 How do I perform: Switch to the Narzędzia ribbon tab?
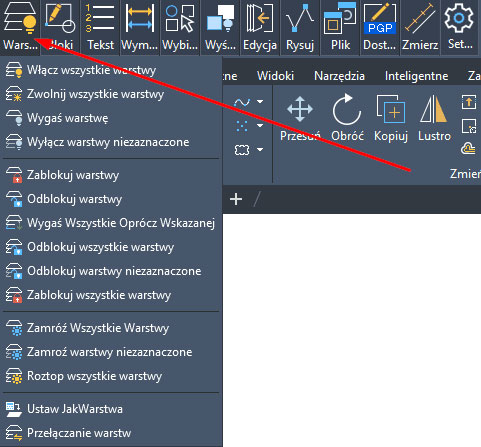[x=339, y=76]
